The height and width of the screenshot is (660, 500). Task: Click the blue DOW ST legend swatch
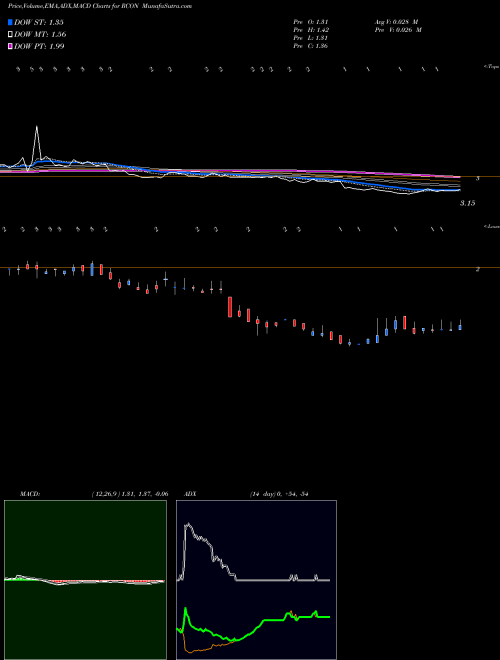coord(11,22)
